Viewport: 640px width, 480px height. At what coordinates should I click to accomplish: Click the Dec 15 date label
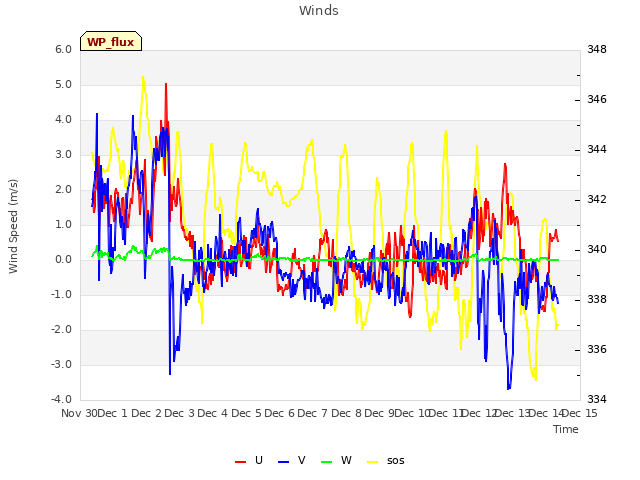point(580,413)
